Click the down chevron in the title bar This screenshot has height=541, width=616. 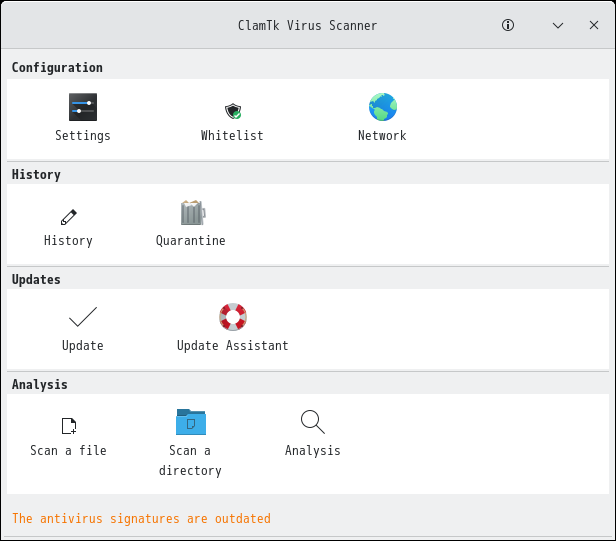click(557, 25)
